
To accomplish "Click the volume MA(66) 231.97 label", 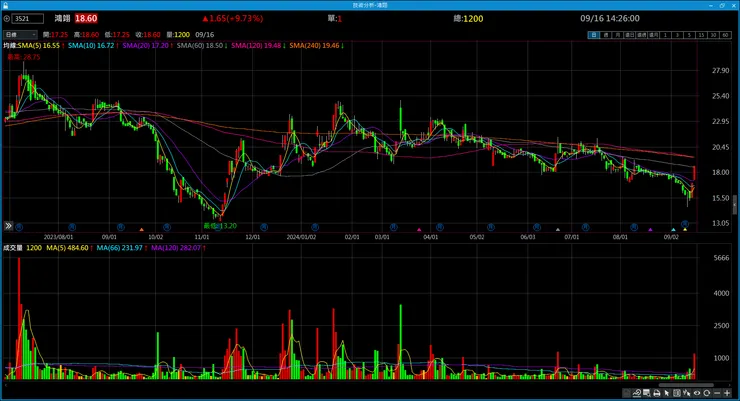I will pos(119,248).
